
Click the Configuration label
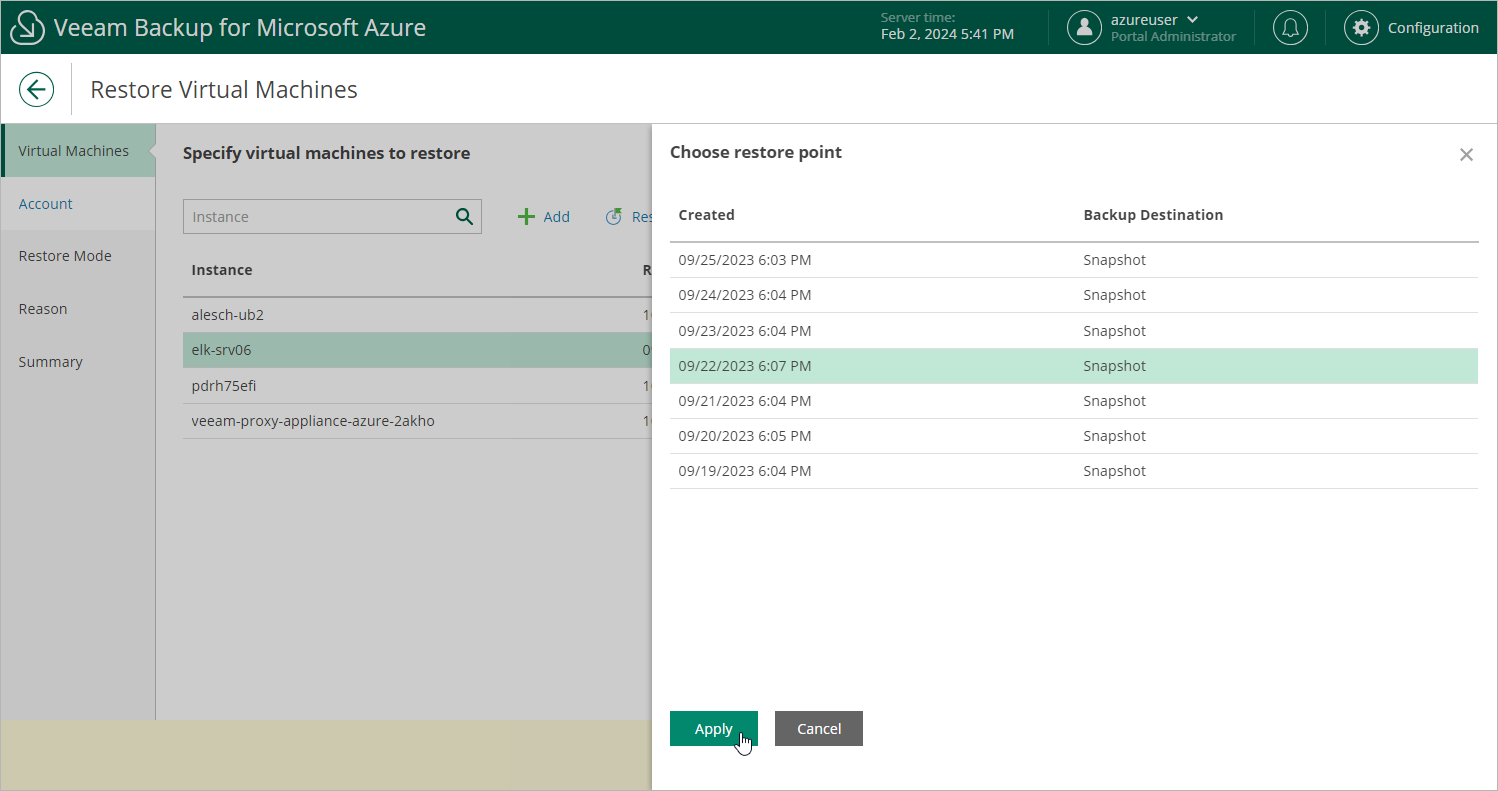pos(1433,28)
